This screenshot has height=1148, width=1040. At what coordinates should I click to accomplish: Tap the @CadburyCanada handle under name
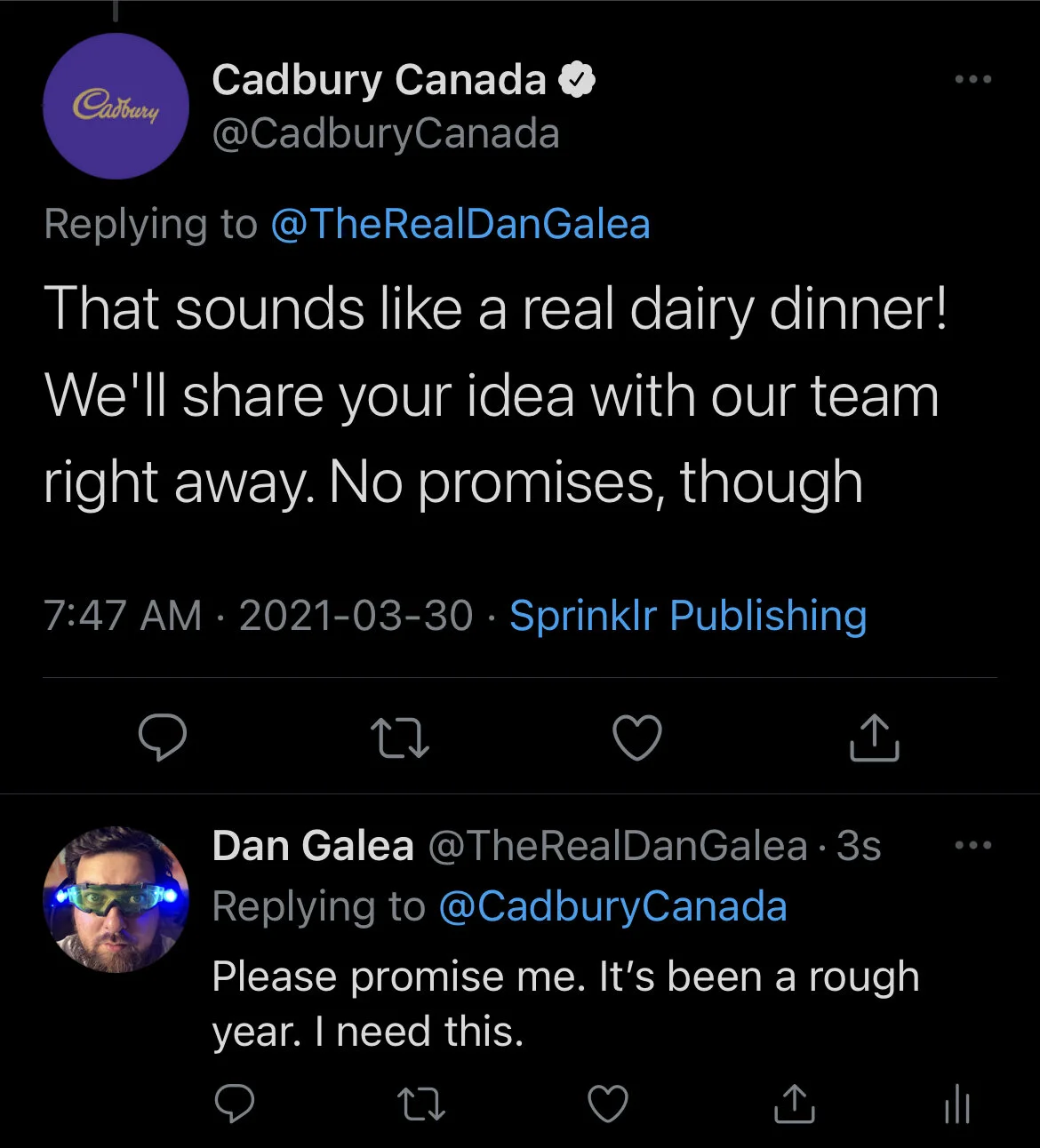click(386, 134)
